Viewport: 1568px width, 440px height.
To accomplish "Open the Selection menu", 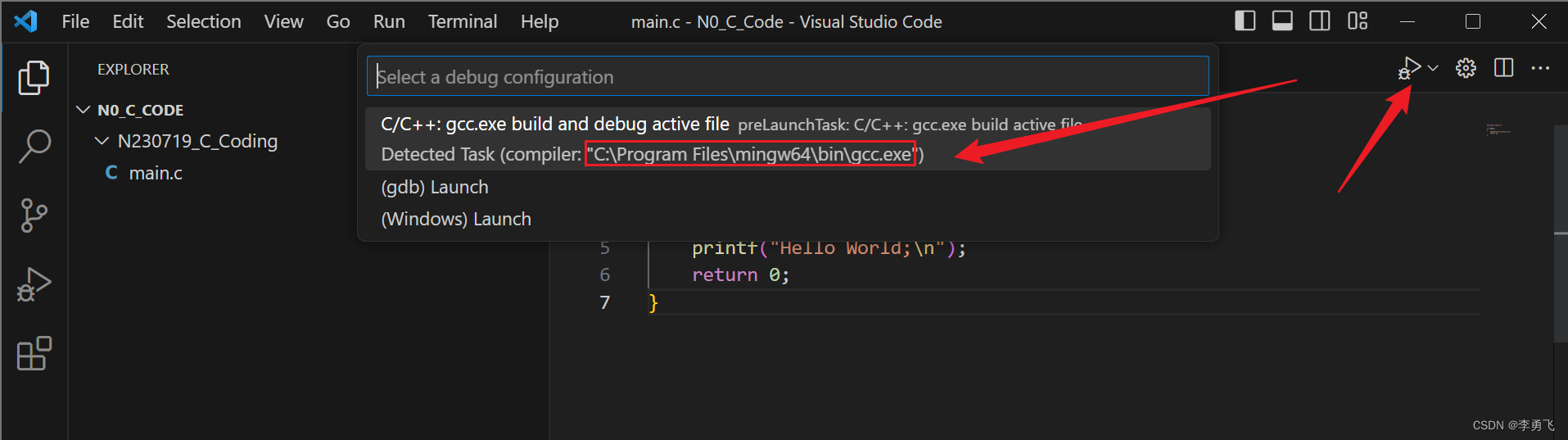I will [204, 21].
